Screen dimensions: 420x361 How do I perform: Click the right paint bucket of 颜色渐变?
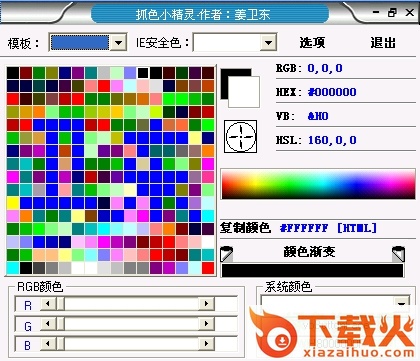[398, 254]
